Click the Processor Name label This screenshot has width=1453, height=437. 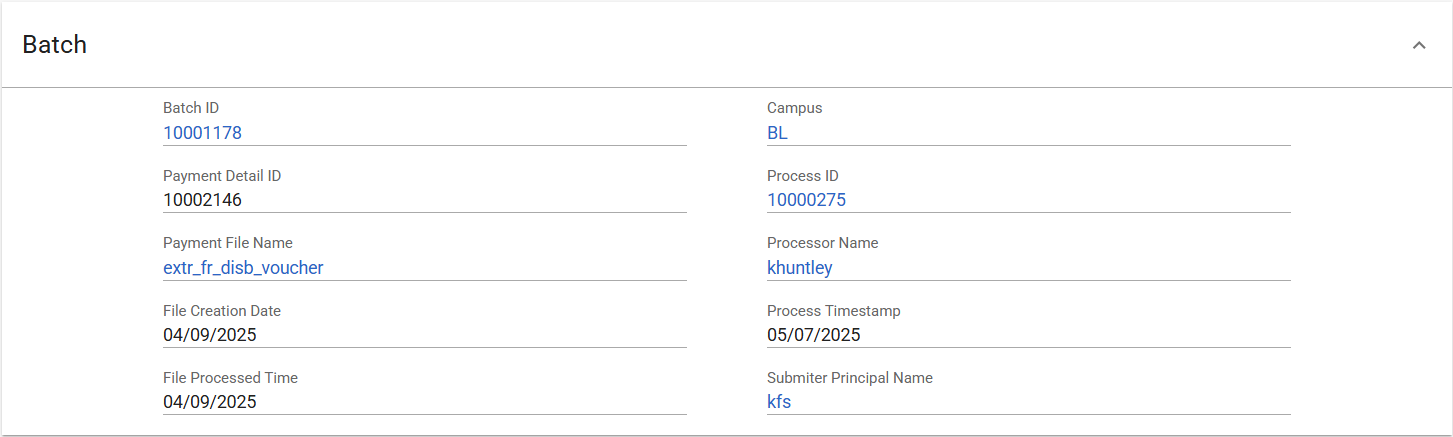tap(822, 243)
